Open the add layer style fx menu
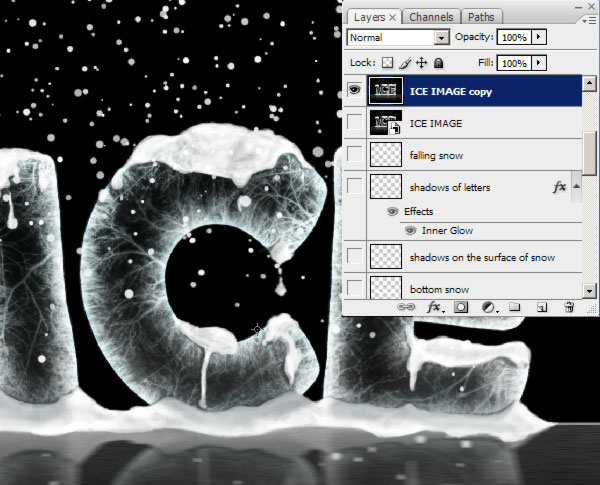This screenshot has width=600, height=485. pyautogui.click(x=434, y=308)
